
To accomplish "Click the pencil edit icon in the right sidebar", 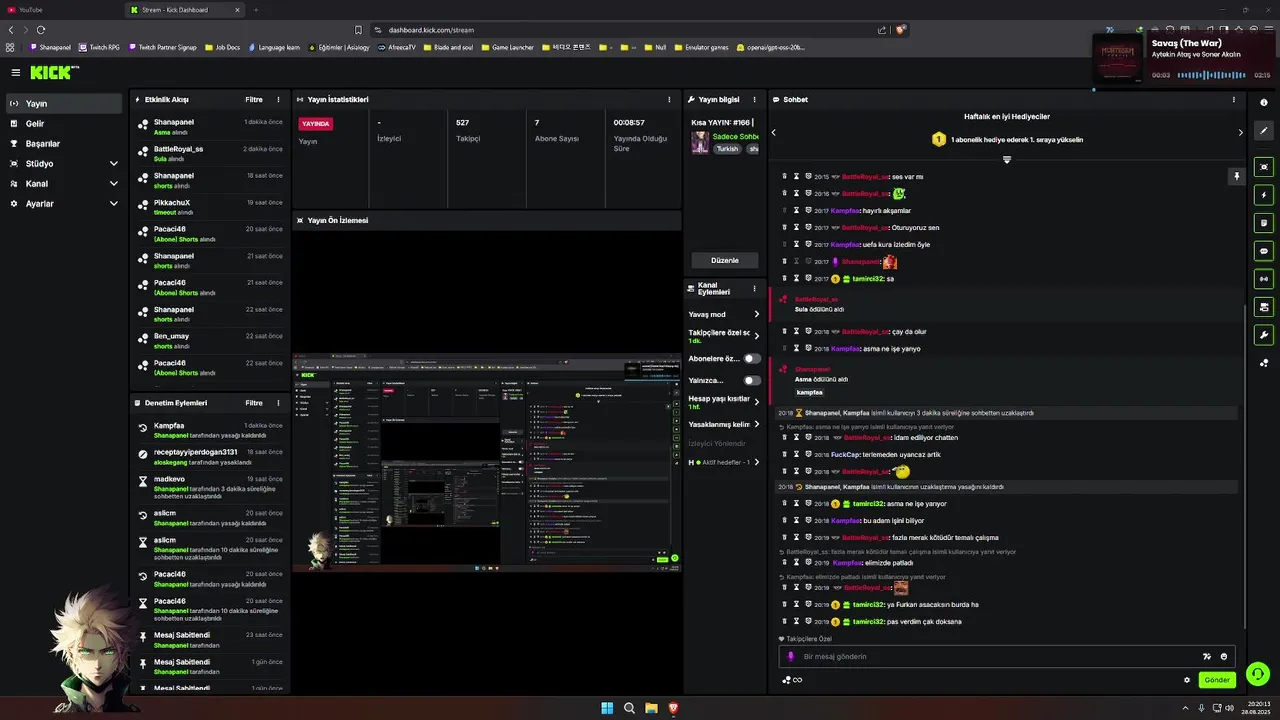I will pyautogui.click(x=1264, y=130).
